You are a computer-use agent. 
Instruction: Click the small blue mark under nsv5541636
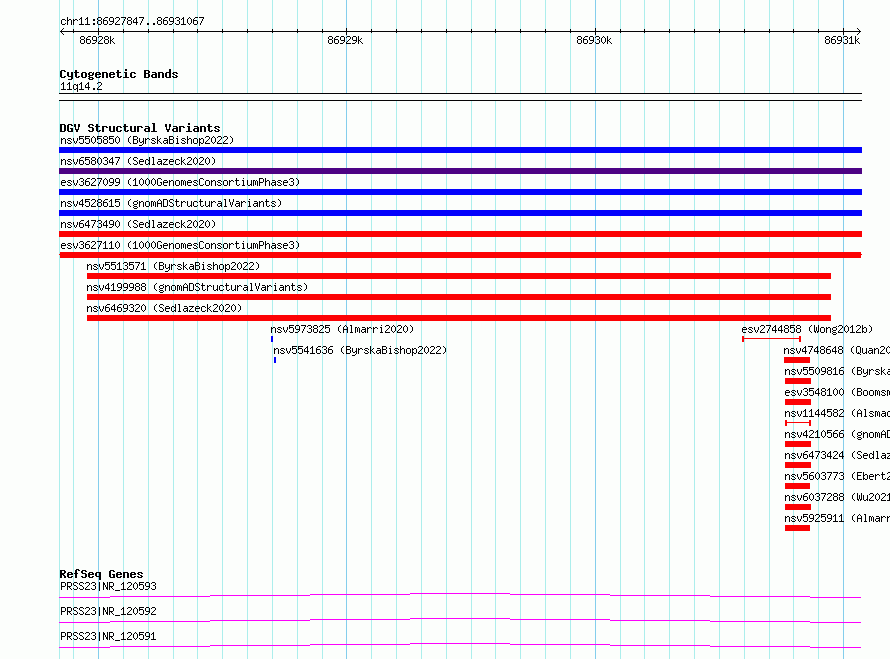click(275, 360)
